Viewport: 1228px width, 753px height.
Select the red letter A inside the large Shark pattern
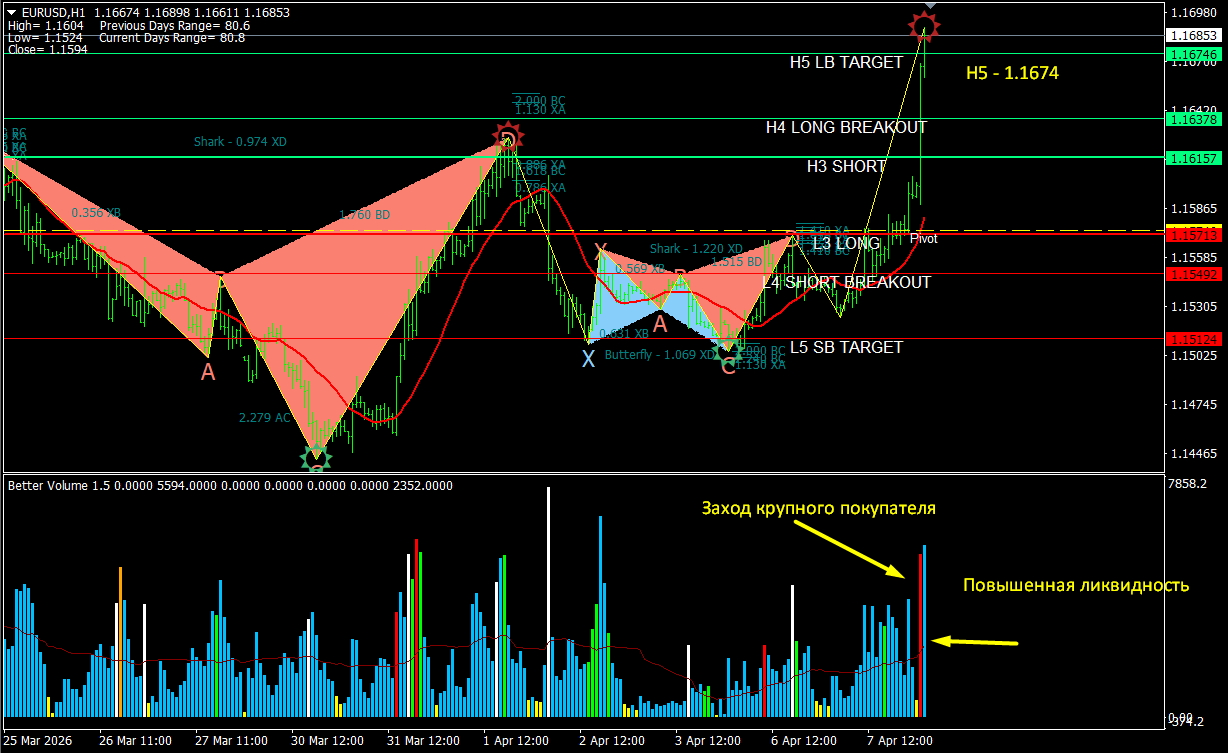click(x=207, y=372)
